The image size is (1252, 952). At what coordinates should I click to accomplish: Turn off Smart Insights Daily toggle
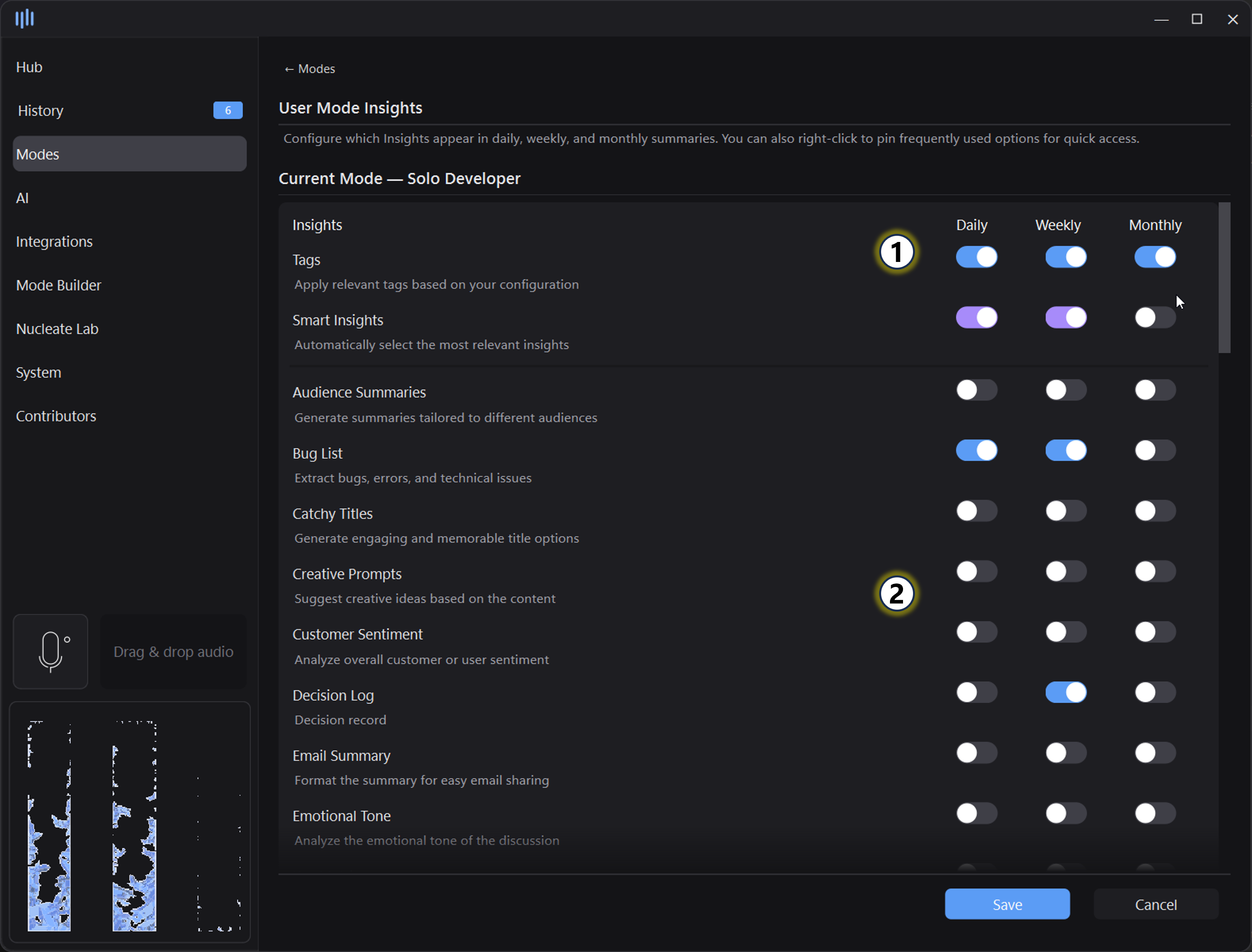point(977,317)
